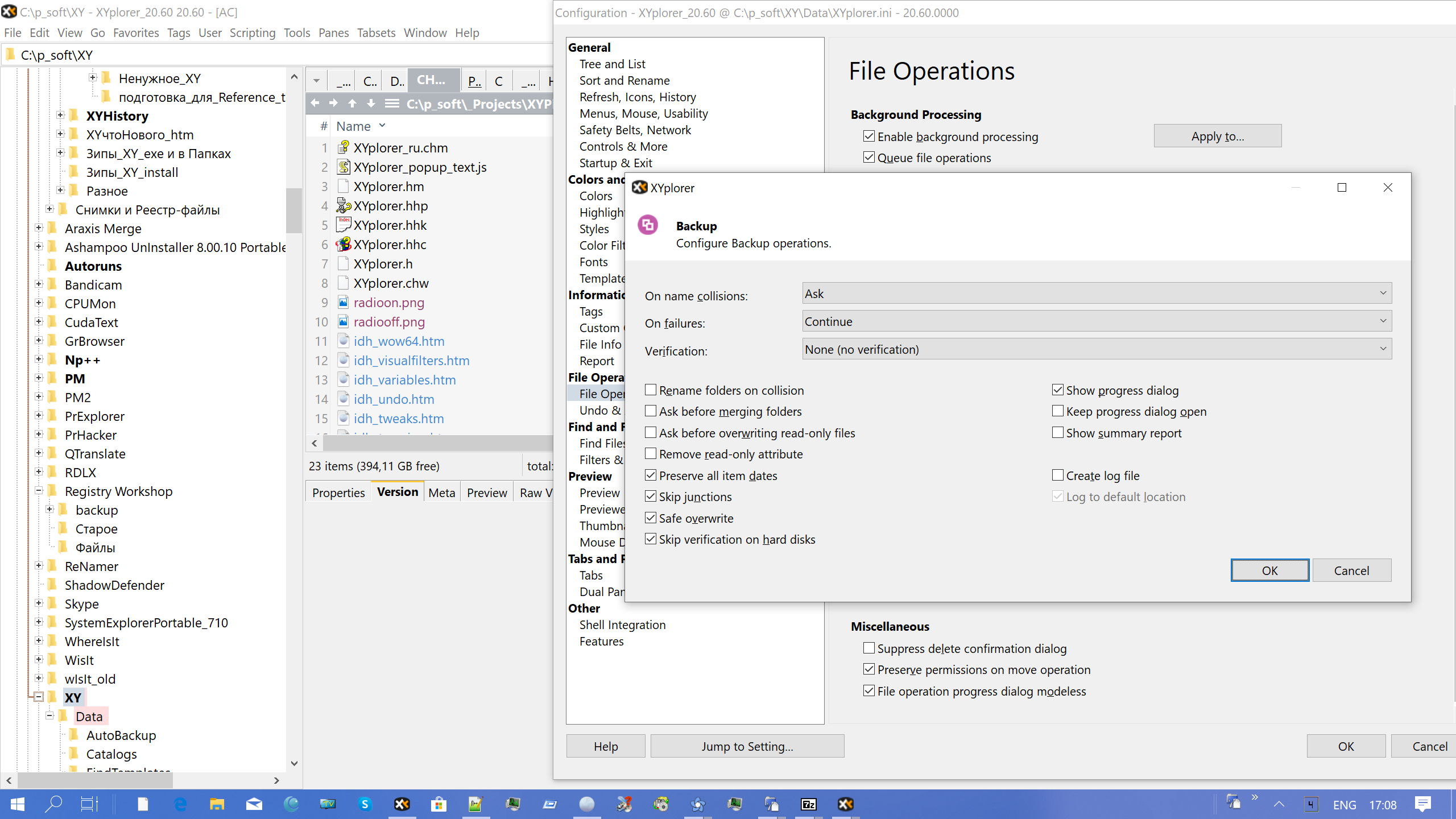Uncheck Show progress dialog
The height and width of the screenshot is (819, 1456).
(x=1058, y=390)
